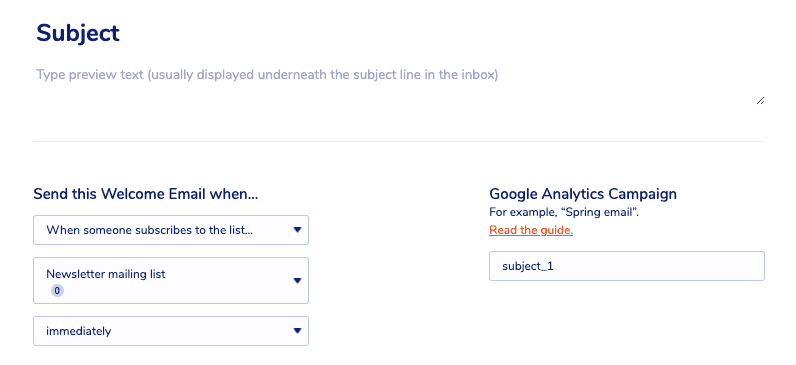This screenshot has width=796, height=365.
Task: Click the 'Google Analytics Campaign' heading
Action: pos(583,194)
